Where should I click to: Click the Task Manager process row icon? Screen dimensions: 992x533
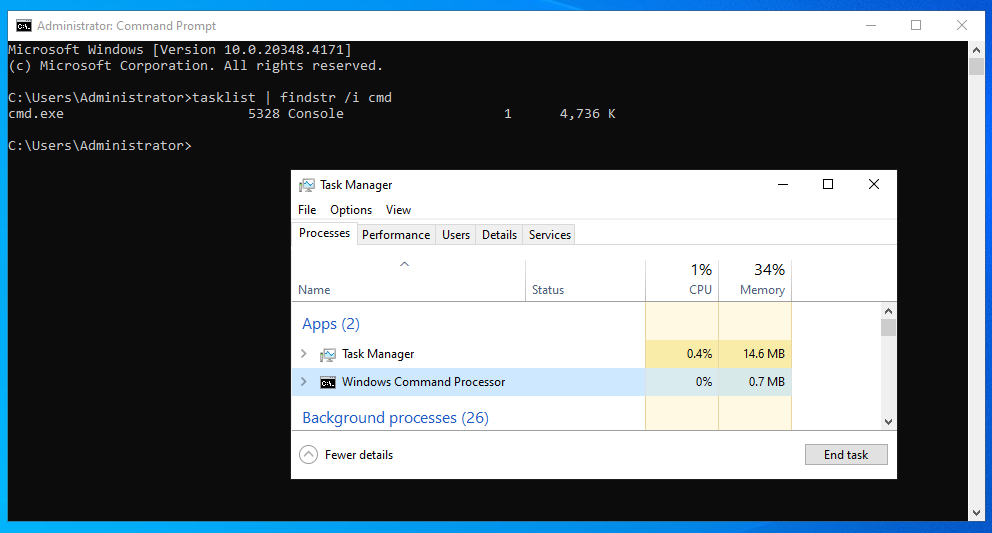tap(328, 354)
